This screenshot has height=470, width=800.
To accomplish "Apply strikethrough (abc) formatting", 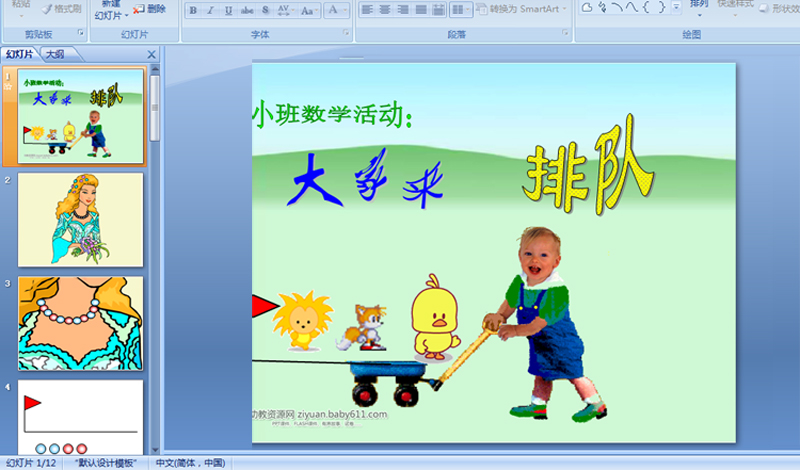I will pos(247,10).
